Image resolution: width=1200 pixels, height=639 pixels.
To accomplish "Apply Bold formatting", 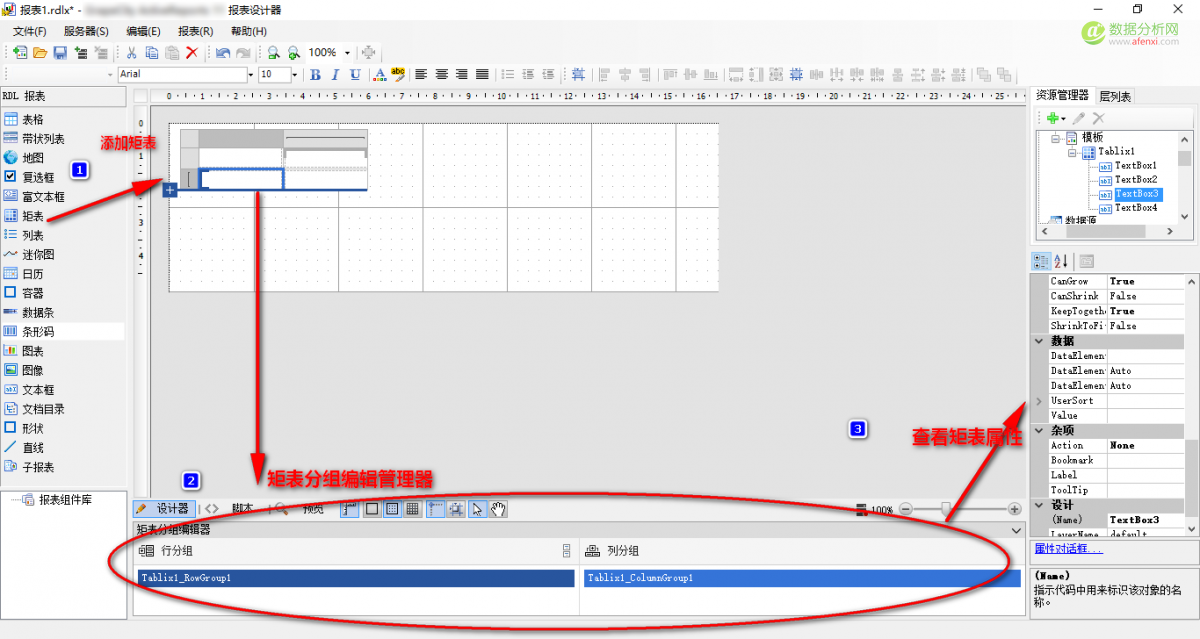I will coord(316,75).
